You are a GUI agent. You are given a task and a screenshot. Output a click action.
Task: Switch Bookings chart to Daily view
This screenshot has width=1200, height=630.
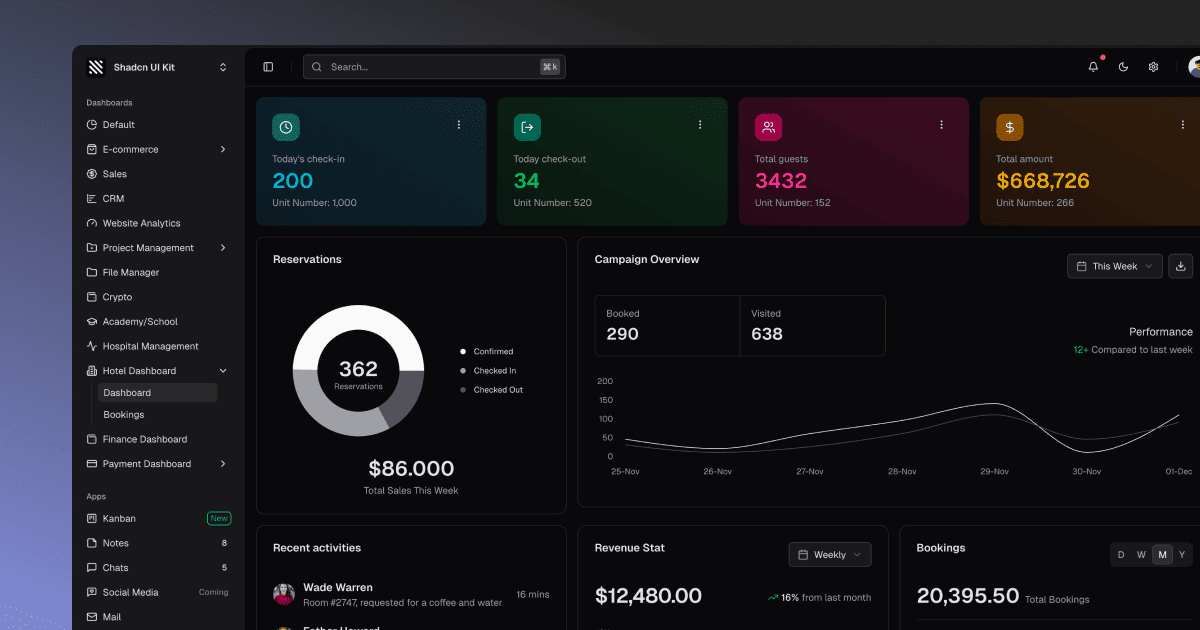click(x=1121, y=554)
